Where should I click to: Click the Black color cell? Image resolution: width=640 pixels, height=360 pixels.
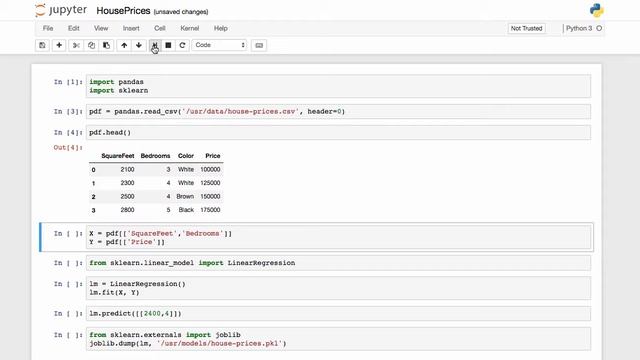pyautogui.click(x=186, y=210)
